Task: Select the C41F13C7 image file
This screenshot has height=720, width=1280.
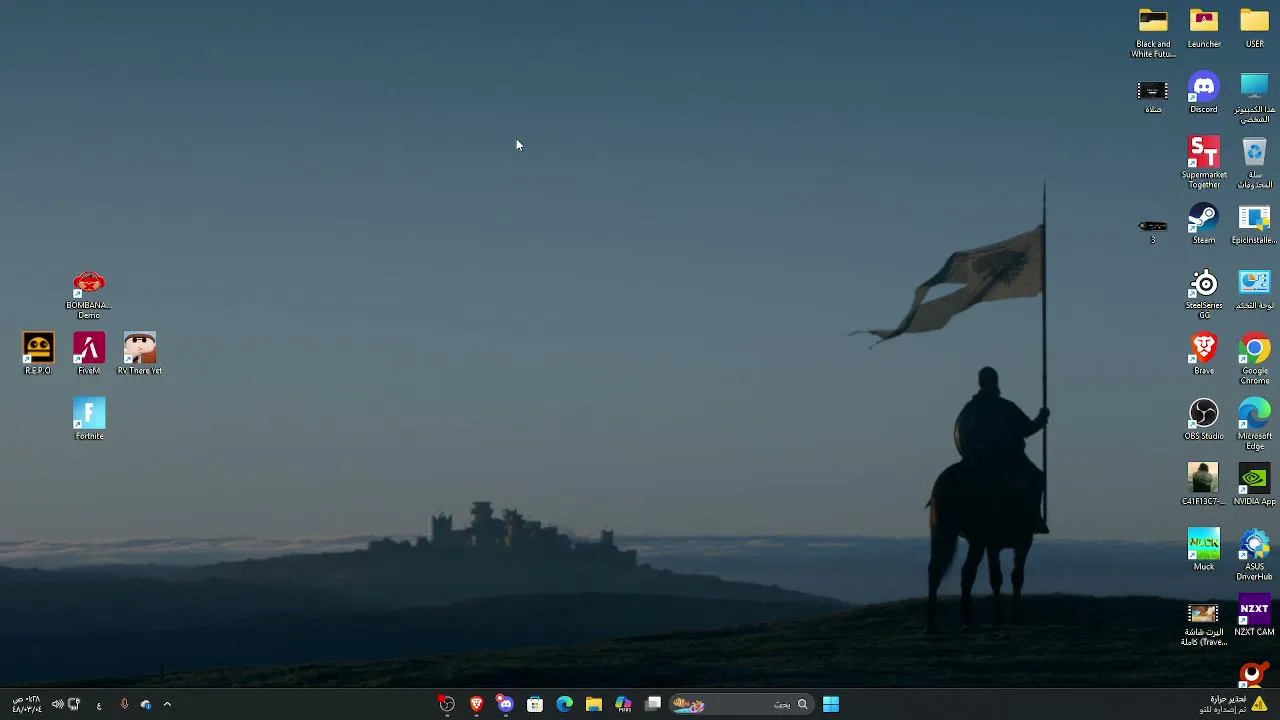Action: tap(1203, 485)
